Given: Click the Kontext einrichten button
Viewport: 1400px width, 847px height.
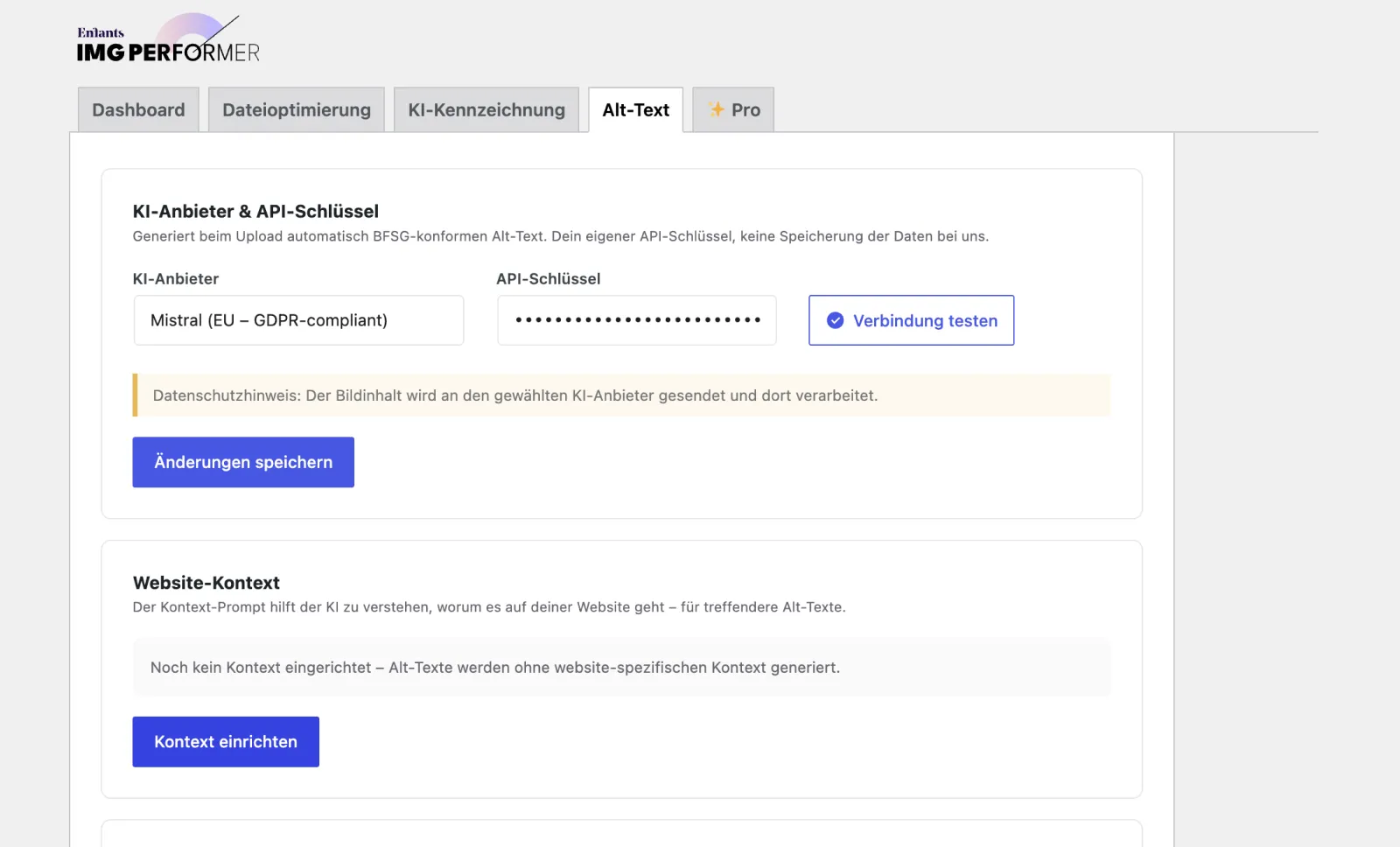Looking at the screenshot, I should coord(226,742).
